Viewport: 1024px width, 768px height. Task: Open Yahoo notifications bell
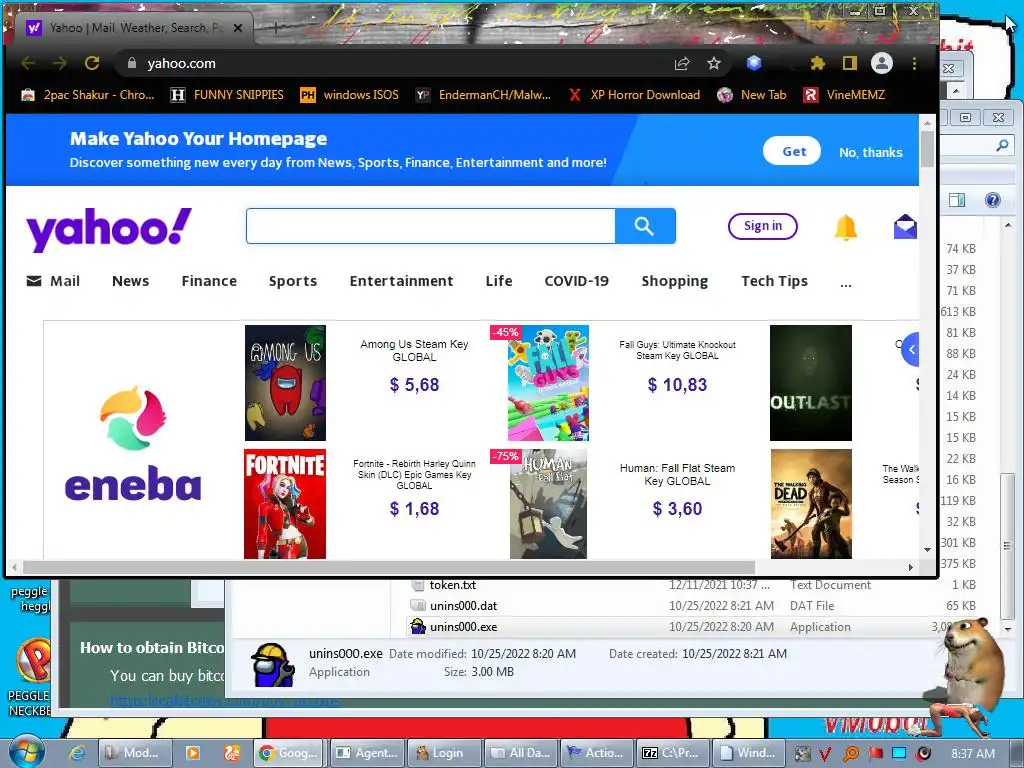[x=846, y=227]
